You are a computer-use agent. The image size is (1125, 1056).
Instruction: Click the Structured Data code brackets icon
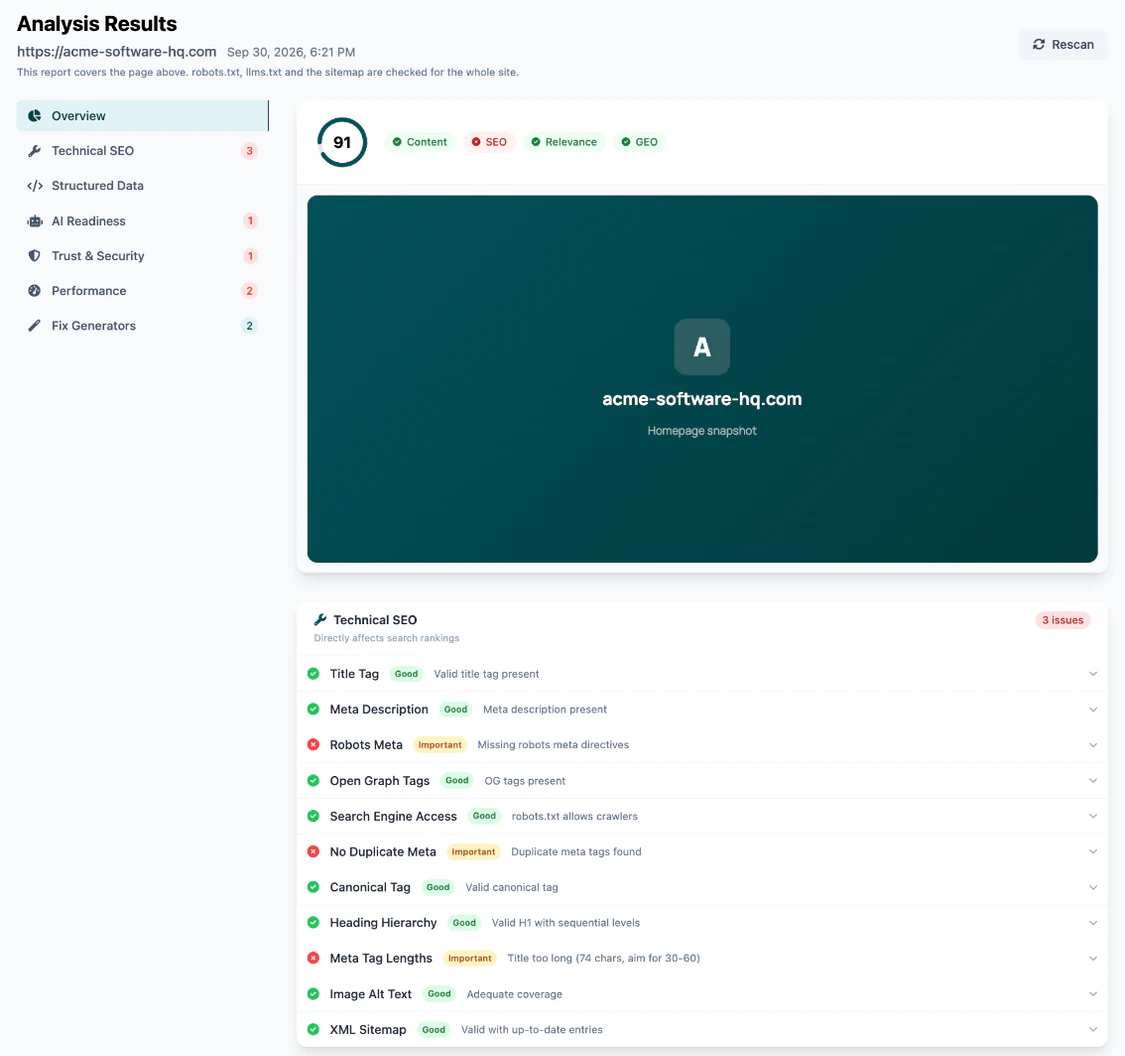[34, 186]
